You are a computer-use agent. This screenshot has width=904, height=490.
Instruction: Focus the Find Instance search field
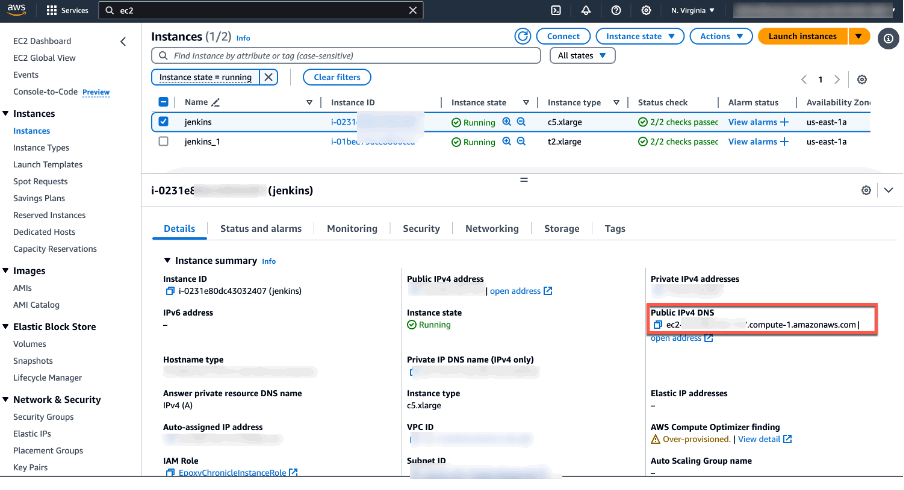(346, 56)
